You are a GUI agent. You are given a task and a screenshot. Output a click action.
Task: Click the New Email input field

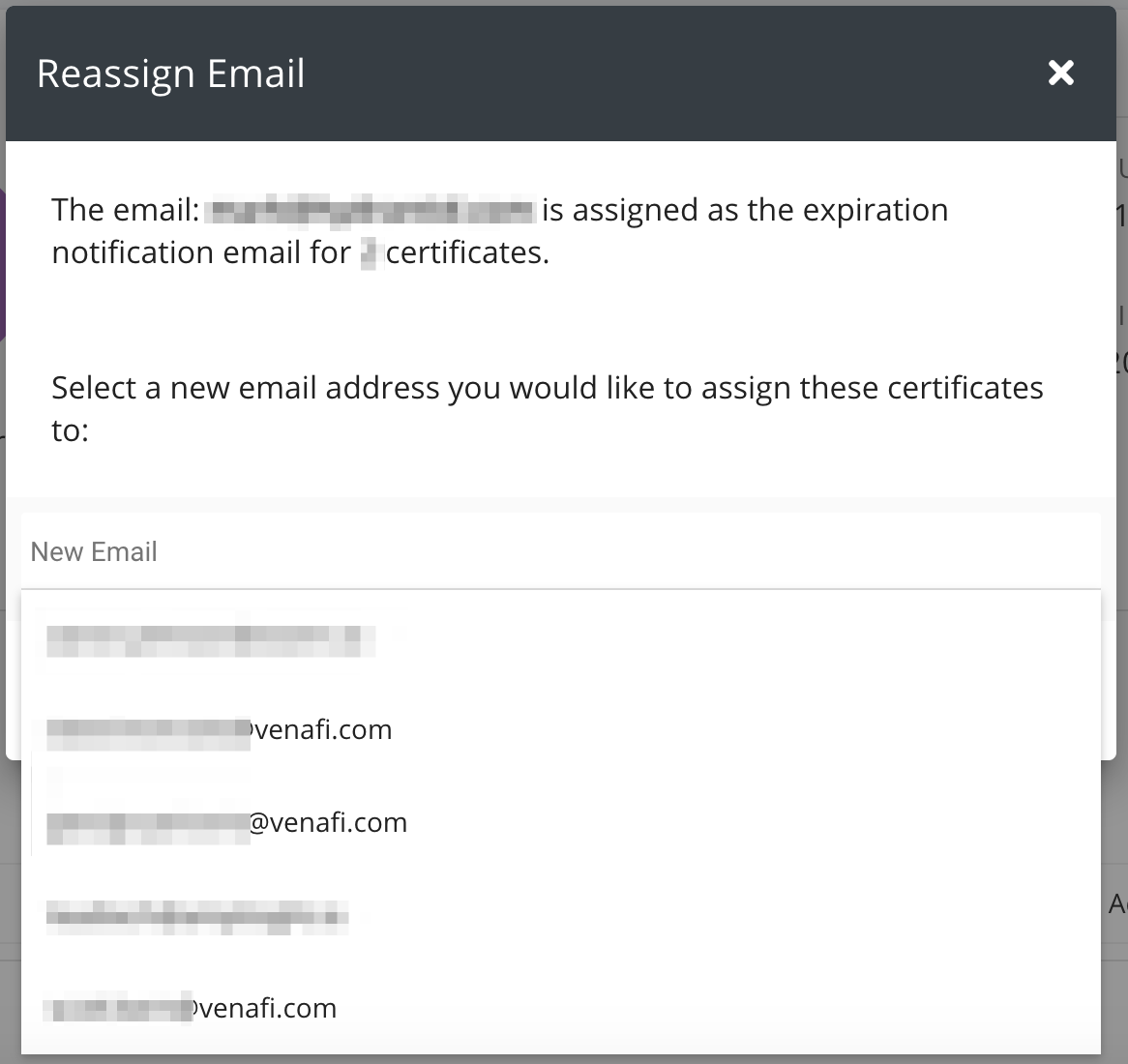click(561, 552)
